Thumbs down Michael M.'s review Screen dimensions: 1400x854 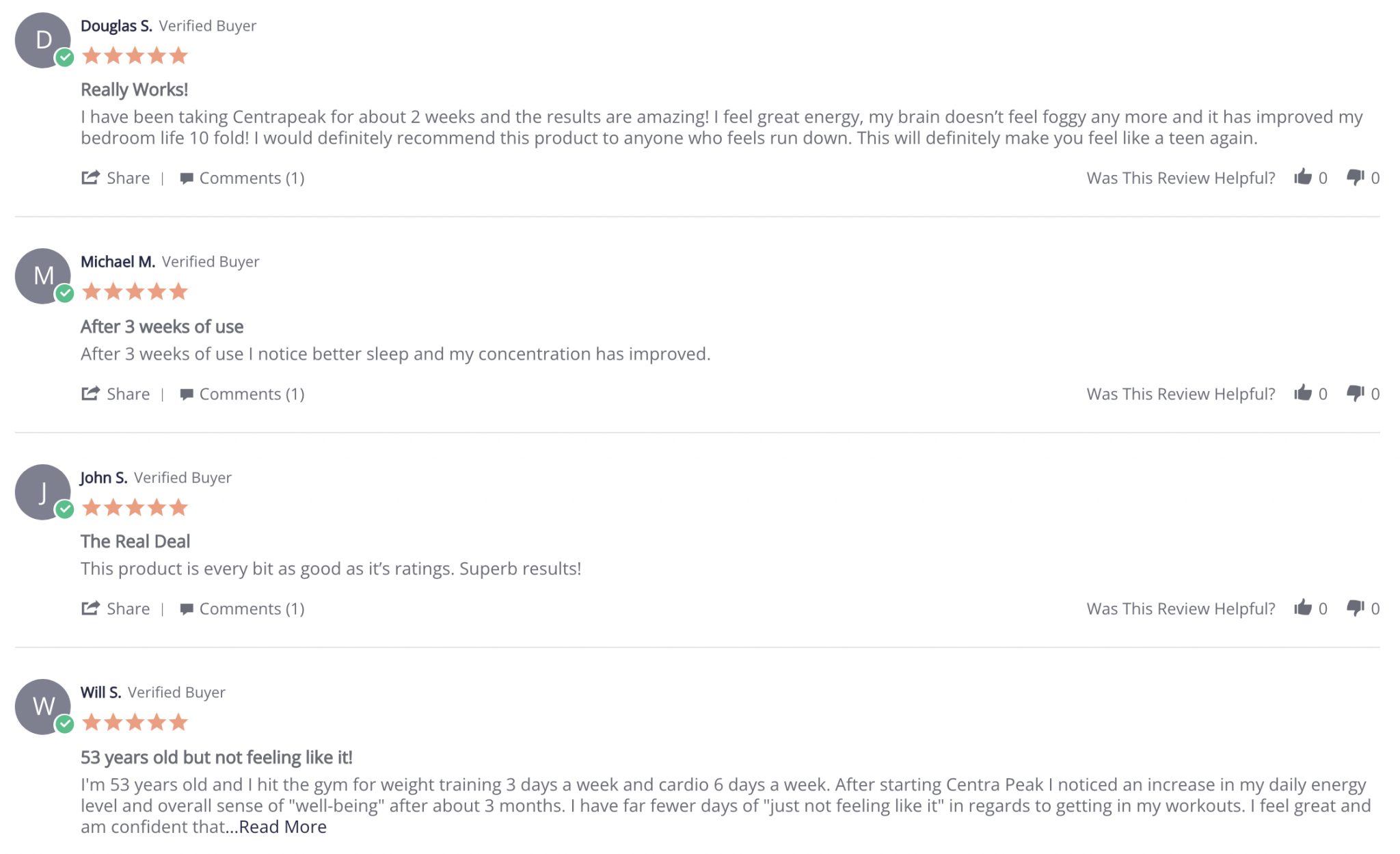(1355, 394)
